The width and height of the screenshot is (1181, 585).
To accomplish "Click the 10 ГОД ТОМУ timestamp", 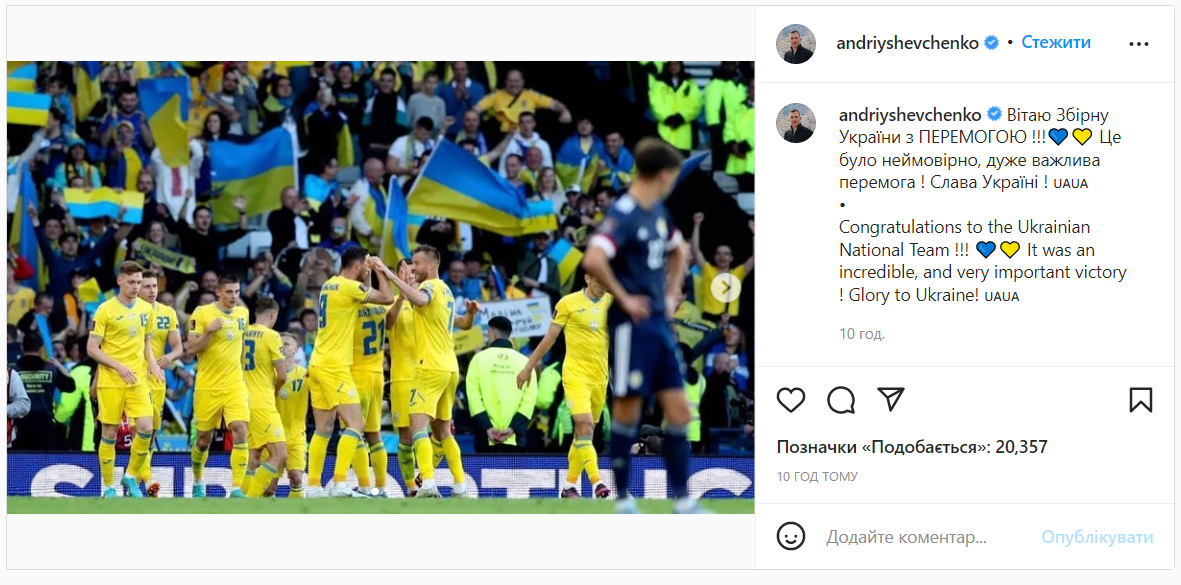I will (x=817, y=477).
